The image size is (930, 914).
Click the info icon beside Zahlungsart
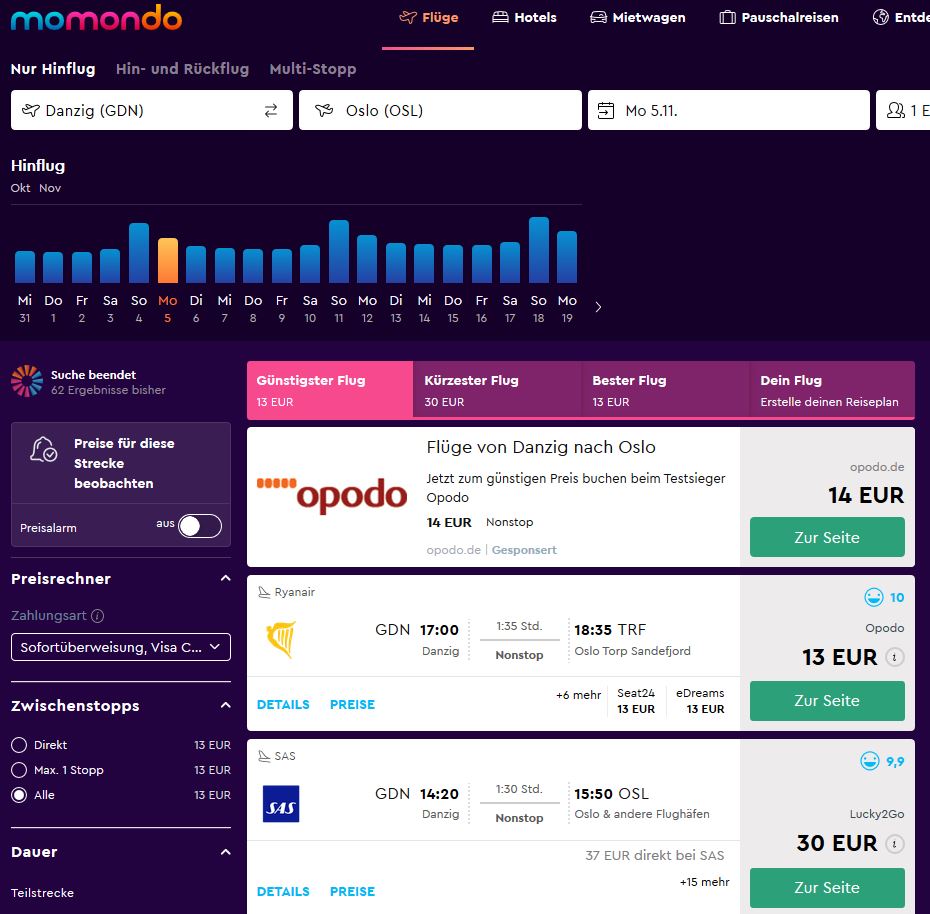tap(97, 616)
